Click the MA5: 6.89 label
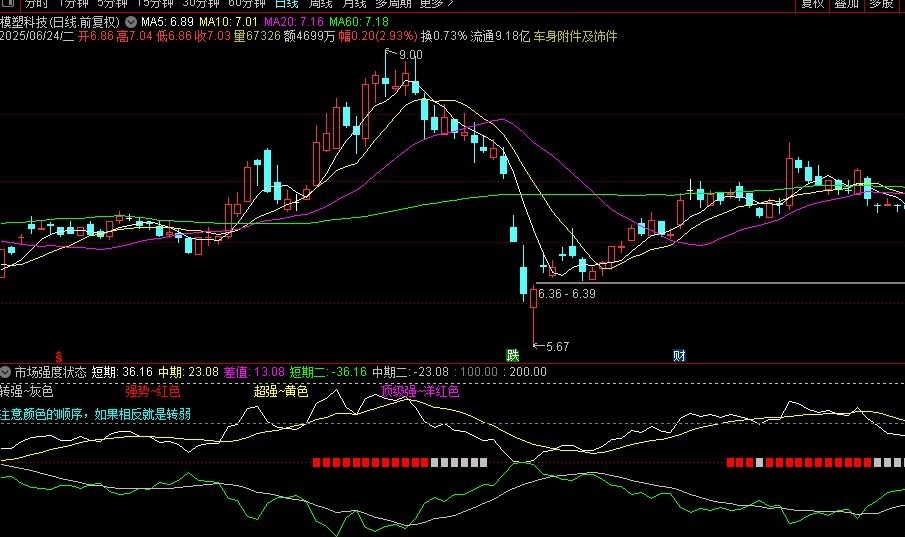Viewport: 905px width, 537px height. pos(167,22)
